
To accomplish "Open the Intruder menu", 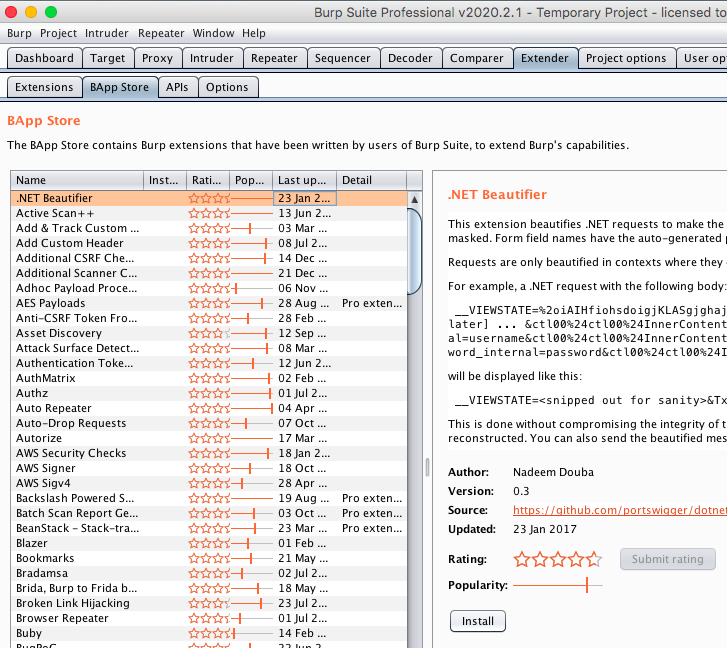I will pyautogui.click(x=106, y=33).
